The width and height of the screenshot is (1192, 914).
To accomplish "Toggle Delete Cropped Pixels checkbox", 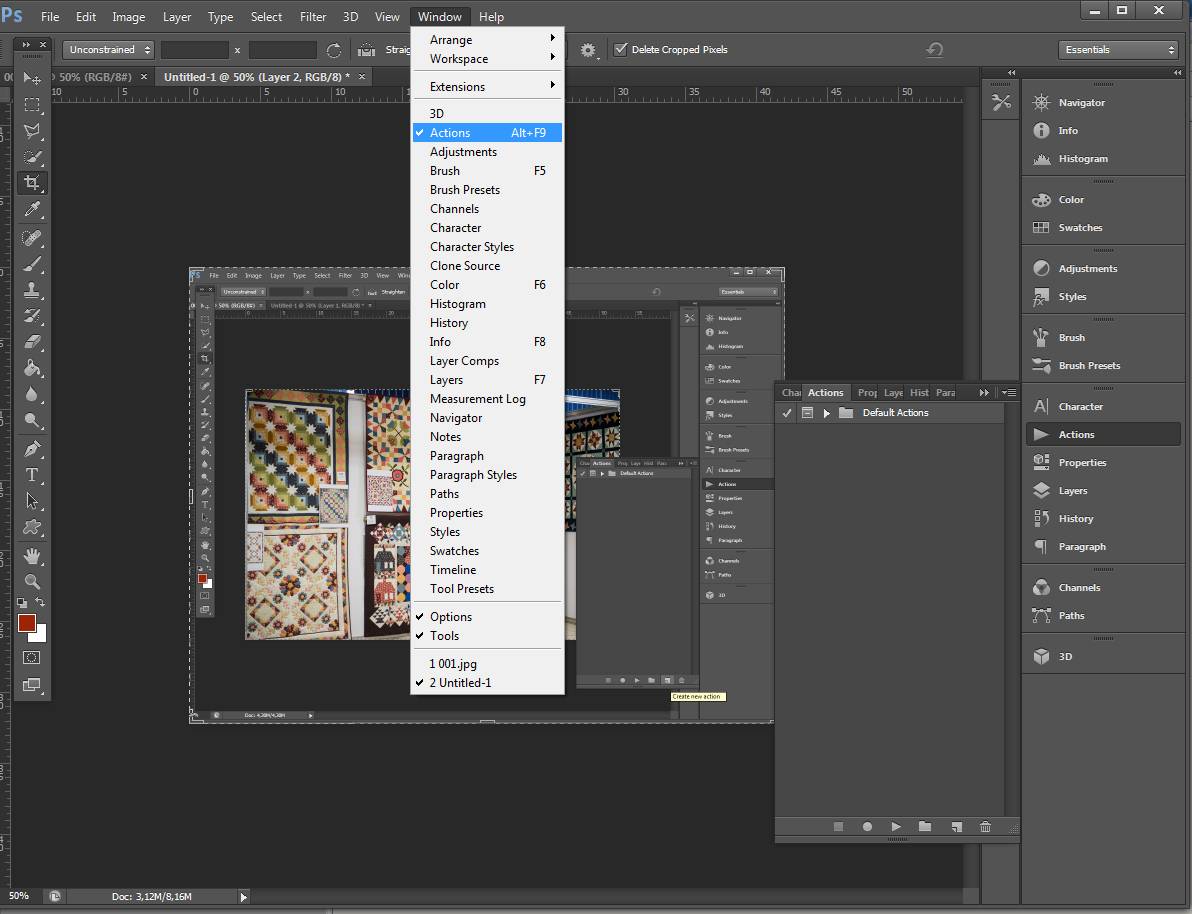I will coord(621,49).
